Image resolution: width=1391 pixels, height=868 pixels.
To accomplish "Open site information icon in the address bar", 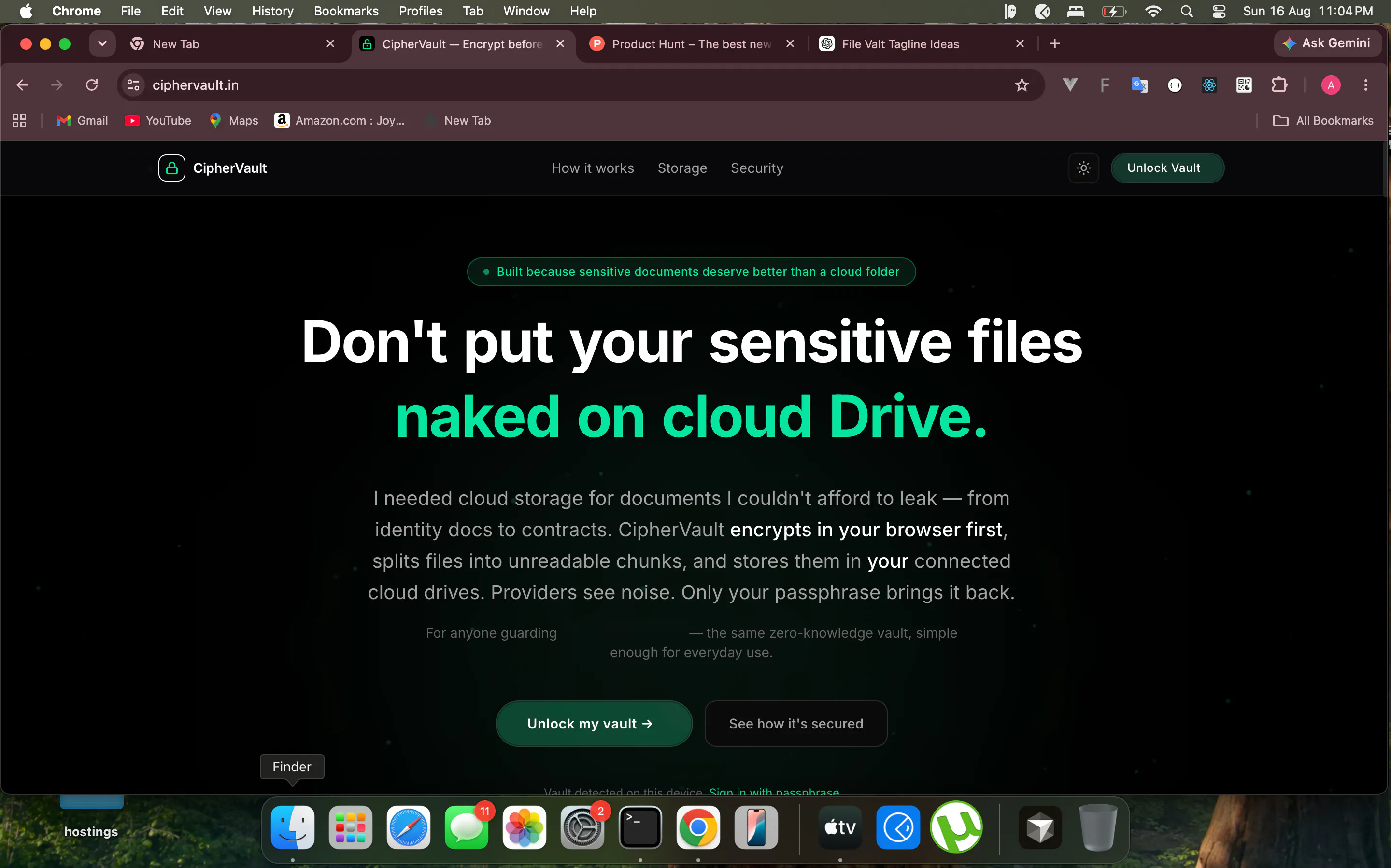I will coord(133,85).
